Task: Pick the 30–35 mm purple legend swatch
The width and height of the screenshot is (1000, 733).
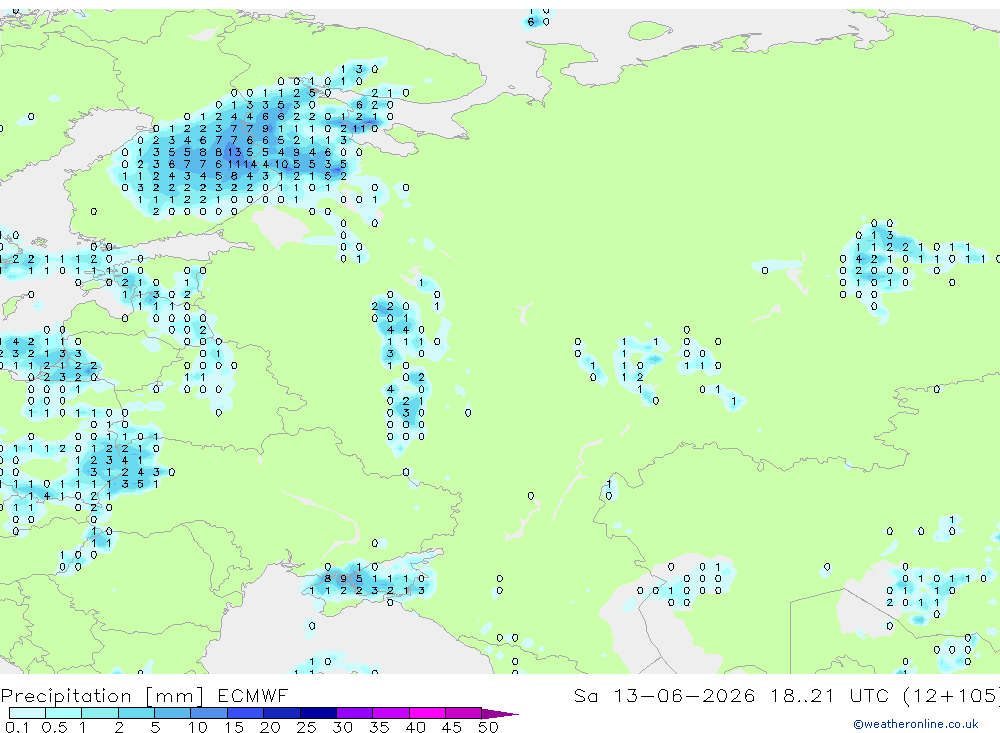Action: (x=354, y=713)
